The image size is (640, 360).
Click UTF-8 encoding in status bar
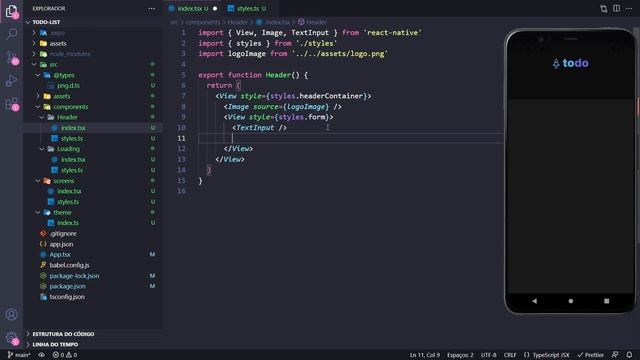[489, 355]
